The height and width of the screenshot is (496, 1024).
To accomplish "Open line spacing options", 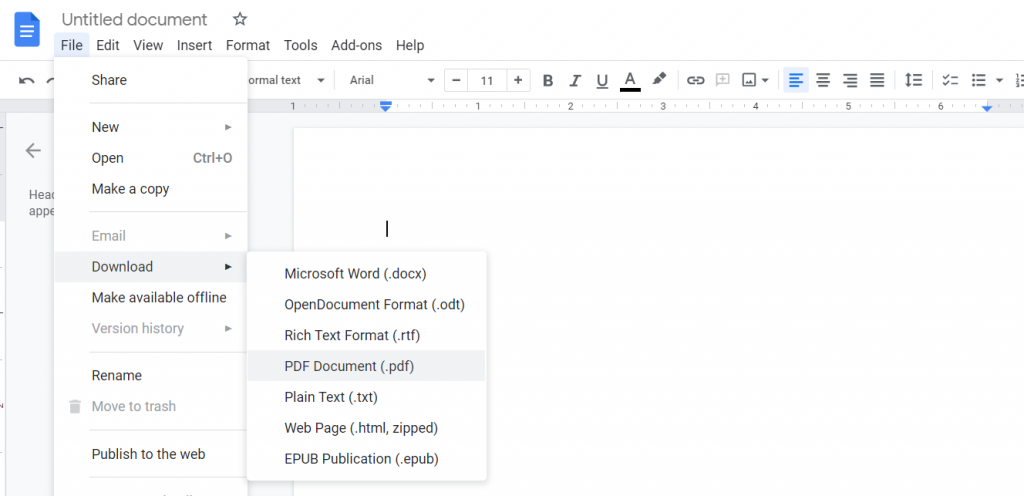I will [x=913, y=80].
